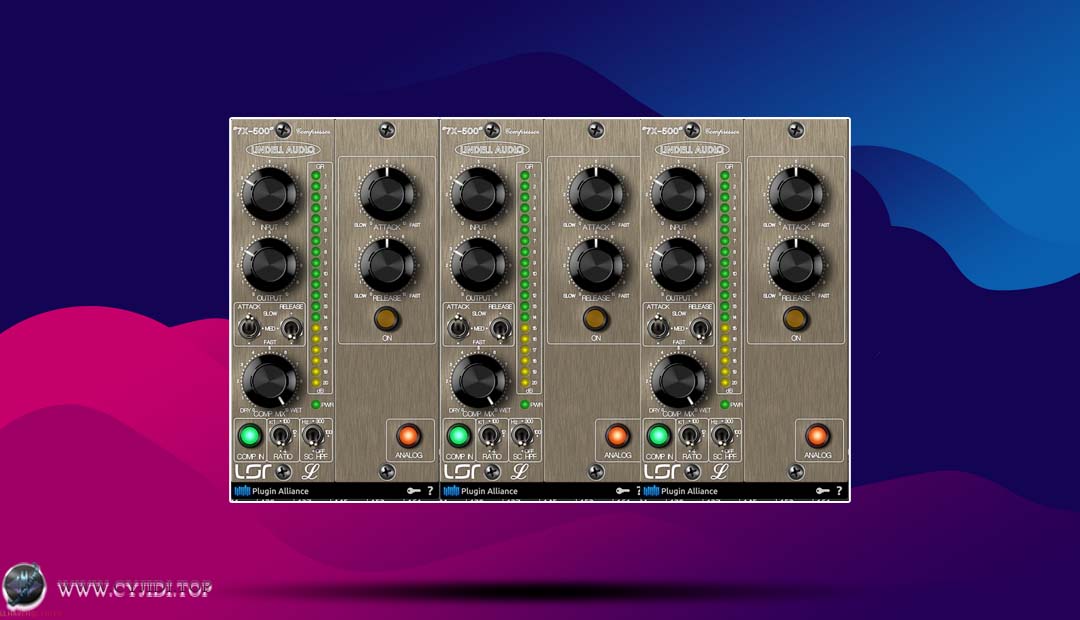Viewport: 1080px width, 620px height.
Task: Flip the SC HPF switch on left compressor
Action: [x=313, y=435]
